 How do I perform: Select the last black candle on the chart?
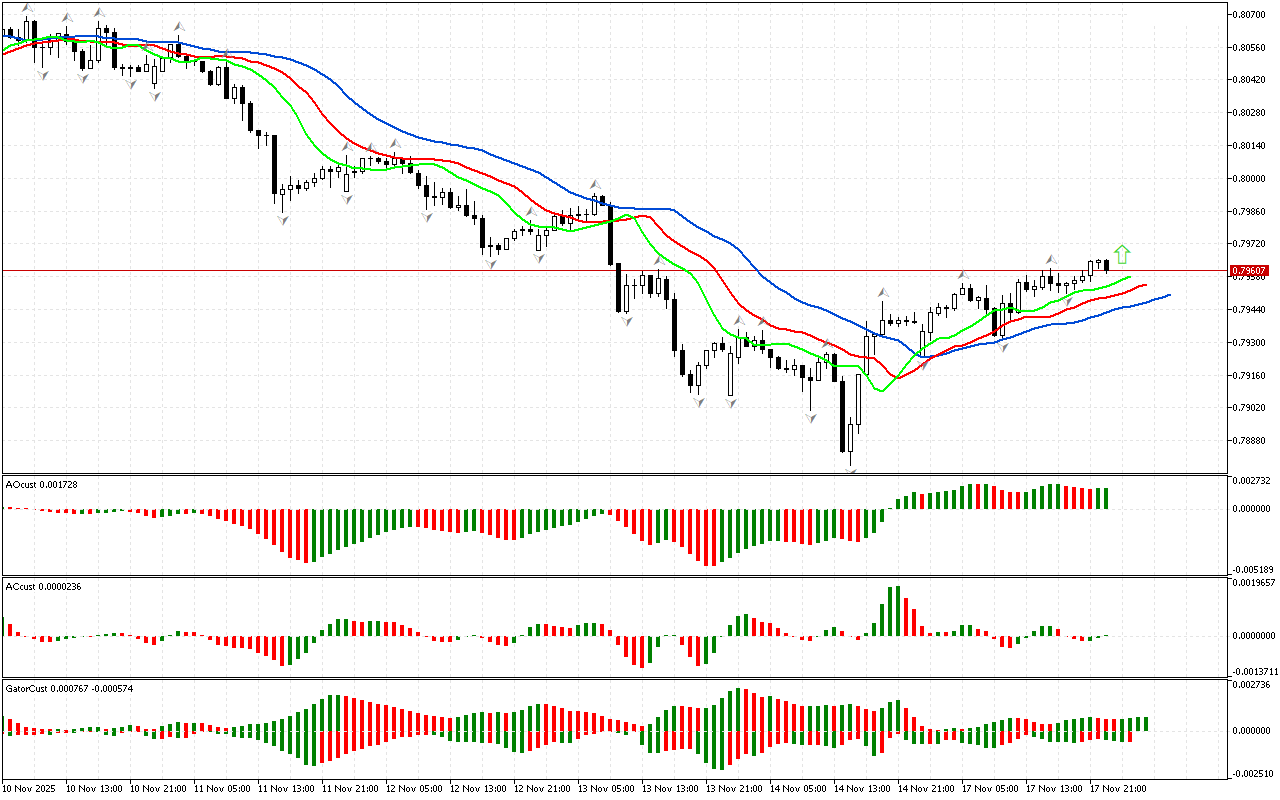pyautogui.click(x=1107, y=265)
